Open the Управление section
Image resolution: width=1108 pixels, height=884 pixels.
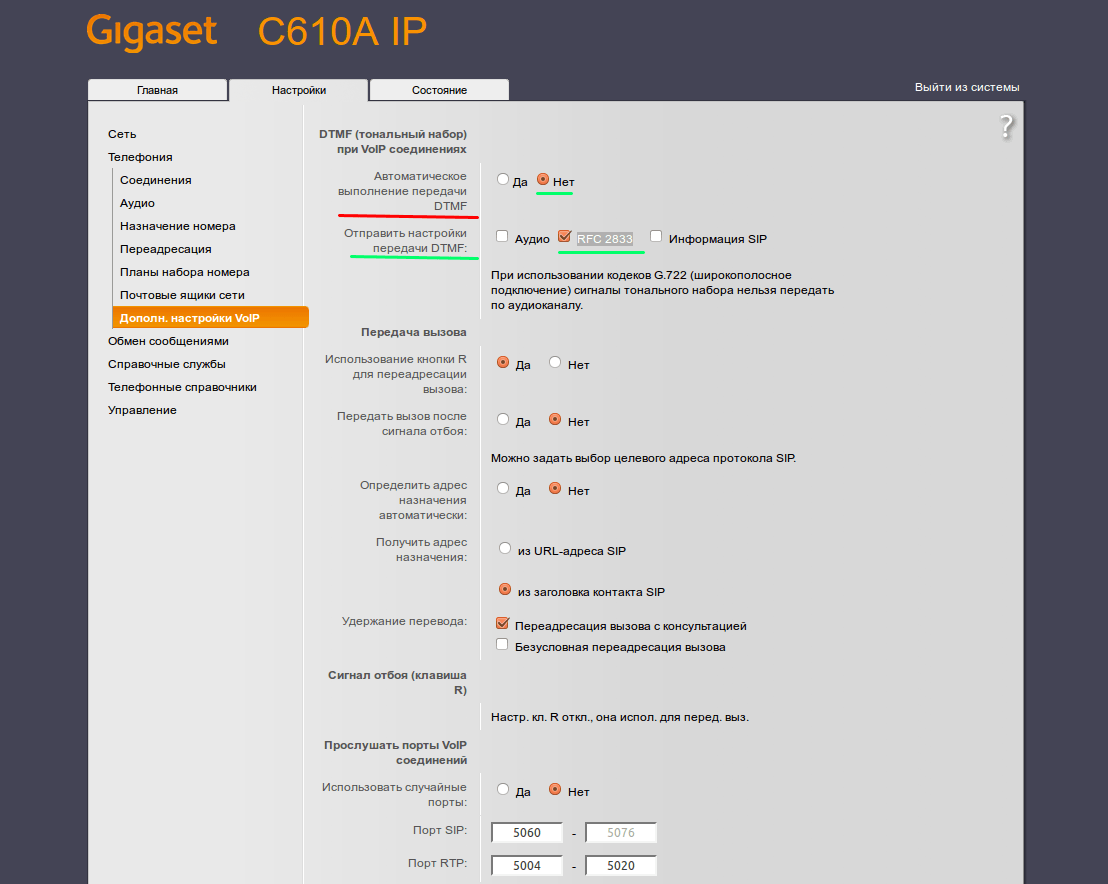(x=142, y=411)
